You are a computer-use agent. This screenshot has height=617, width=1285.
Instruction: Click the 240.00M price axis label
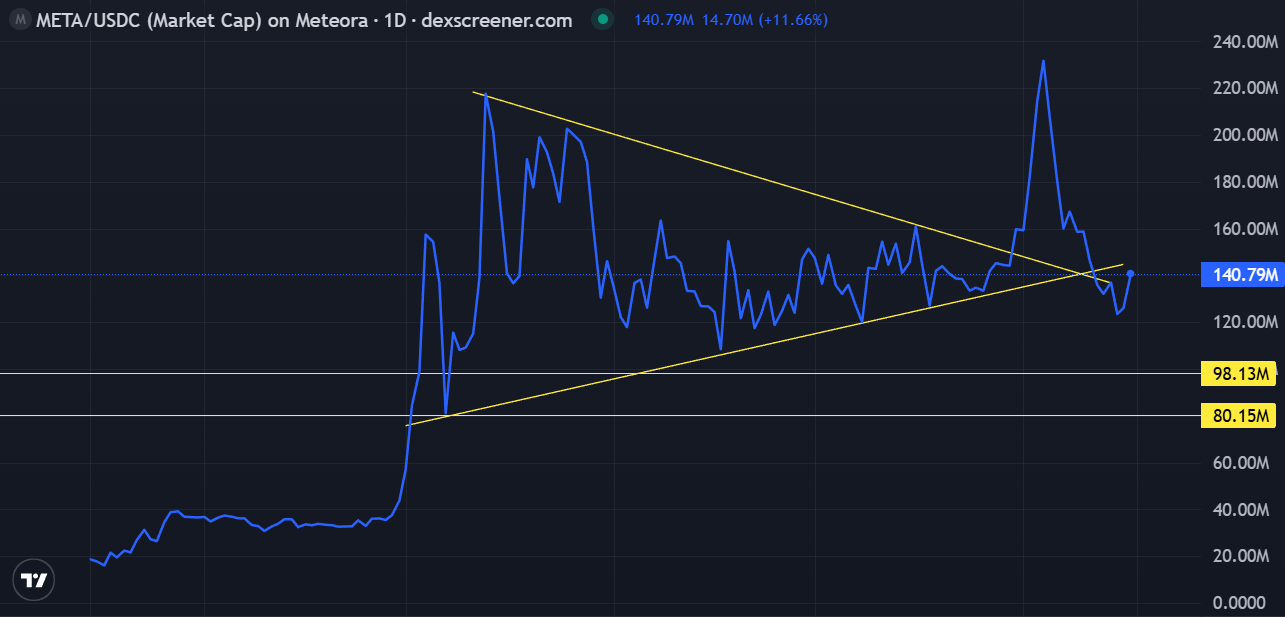click(1244, 42)
